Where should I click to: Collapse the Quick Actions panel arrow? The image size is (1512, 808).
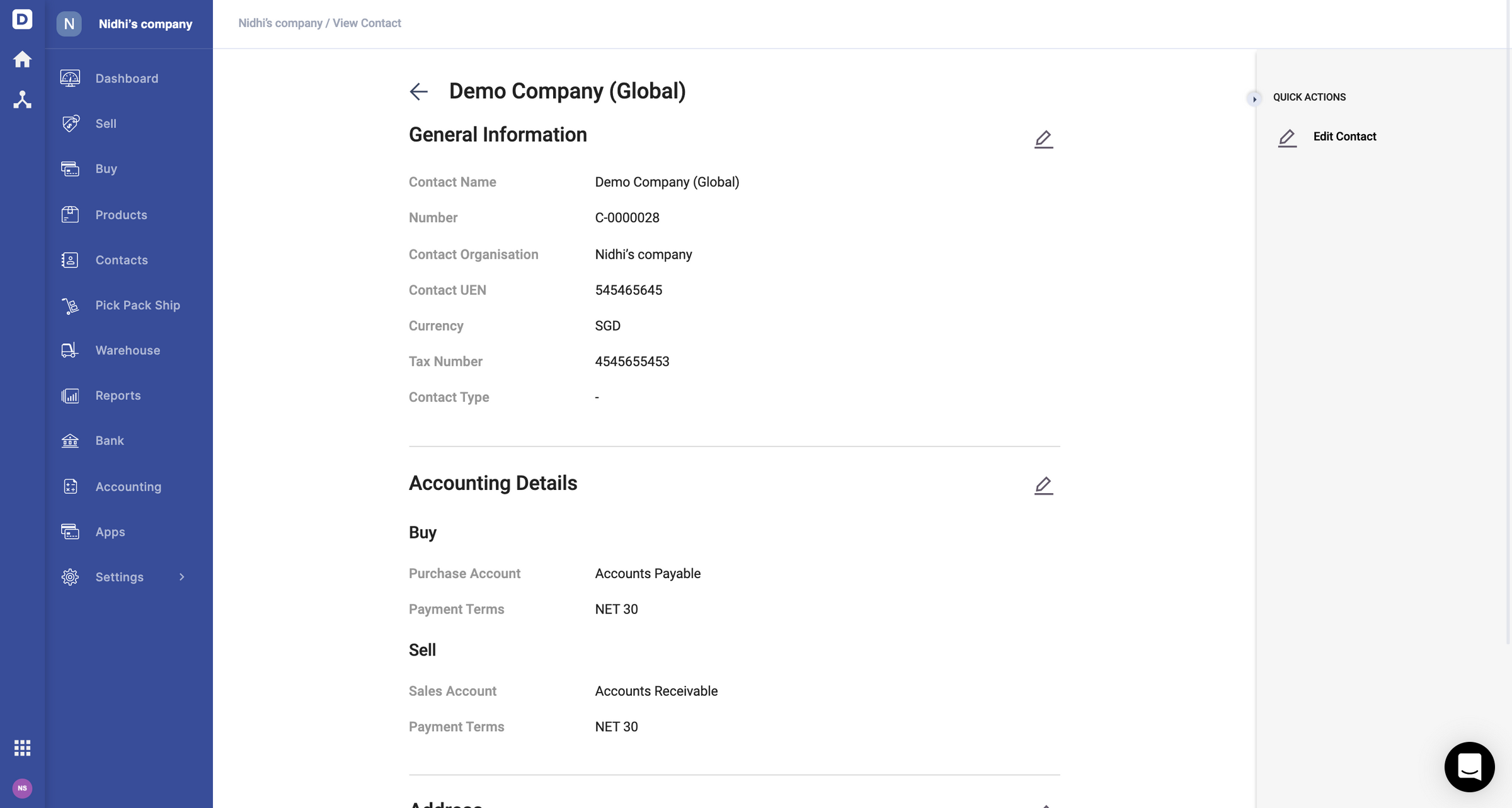1255,99
